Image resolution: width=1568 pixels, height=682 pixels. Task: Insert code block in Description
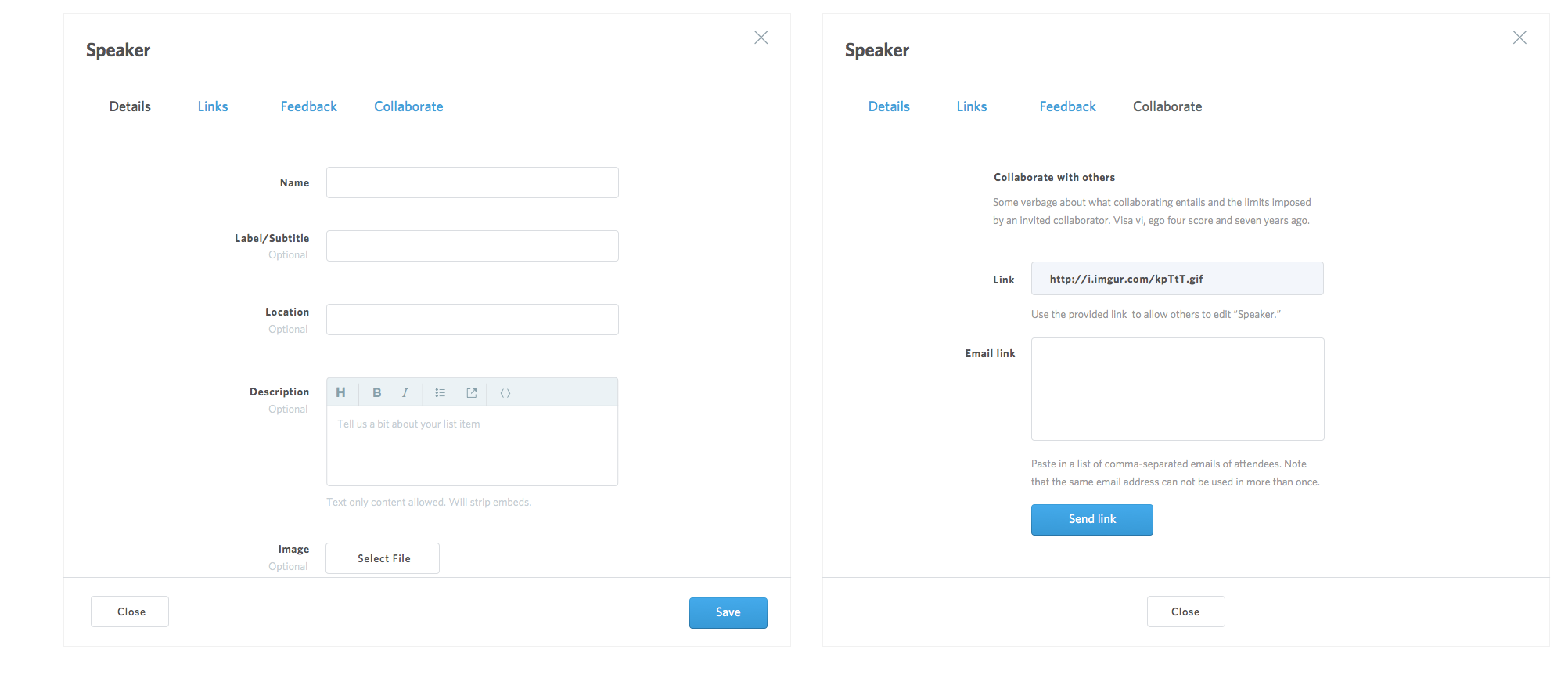click(x=505, y=392)
